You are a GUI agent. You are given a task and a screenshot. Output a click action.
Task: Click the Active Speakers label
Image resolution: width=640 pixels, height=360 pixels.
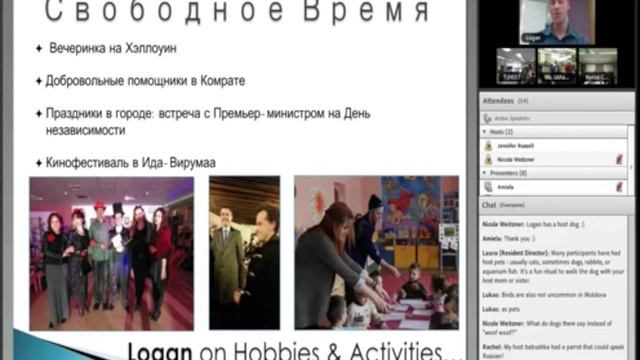tap(512, 119)
